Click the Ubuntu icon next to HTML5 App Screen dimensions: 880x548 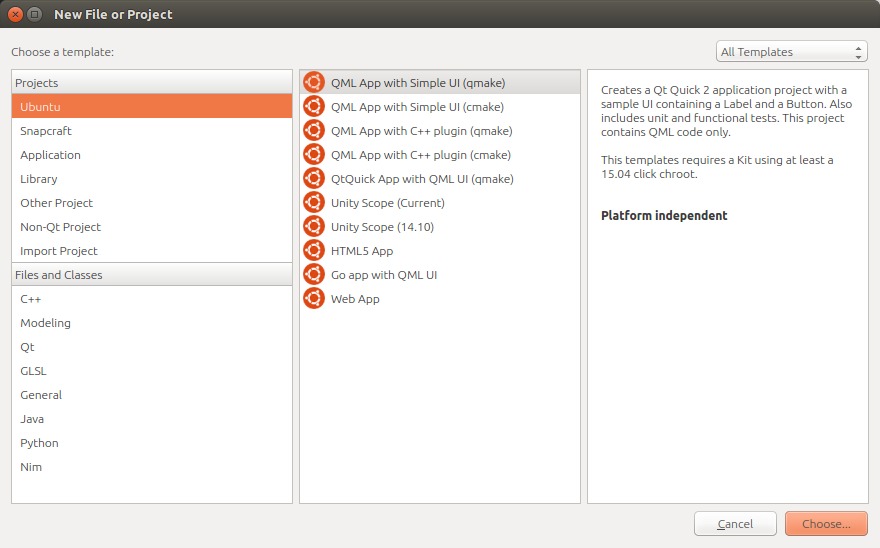pyautogui.click(x=314, y=250)
